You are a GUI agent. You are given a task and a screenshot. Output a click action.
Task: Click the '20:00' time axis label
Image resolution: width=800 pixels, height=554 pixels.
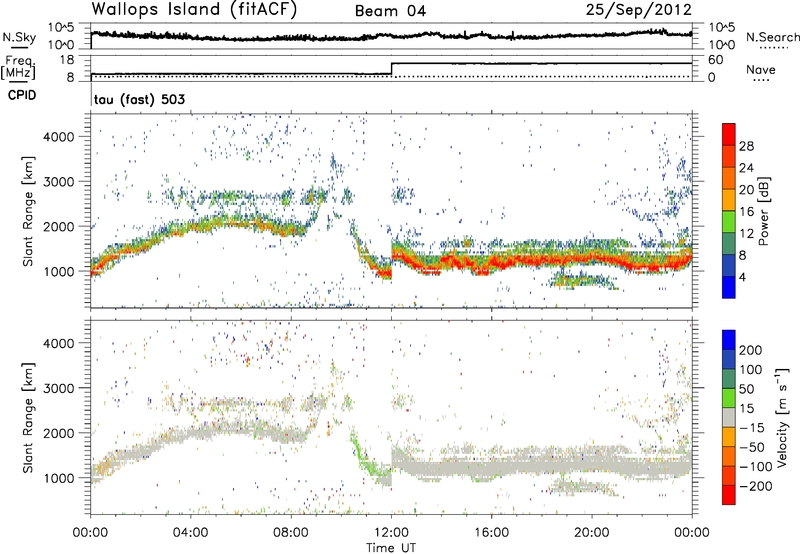pyautogui.click(x=592, y=533)
